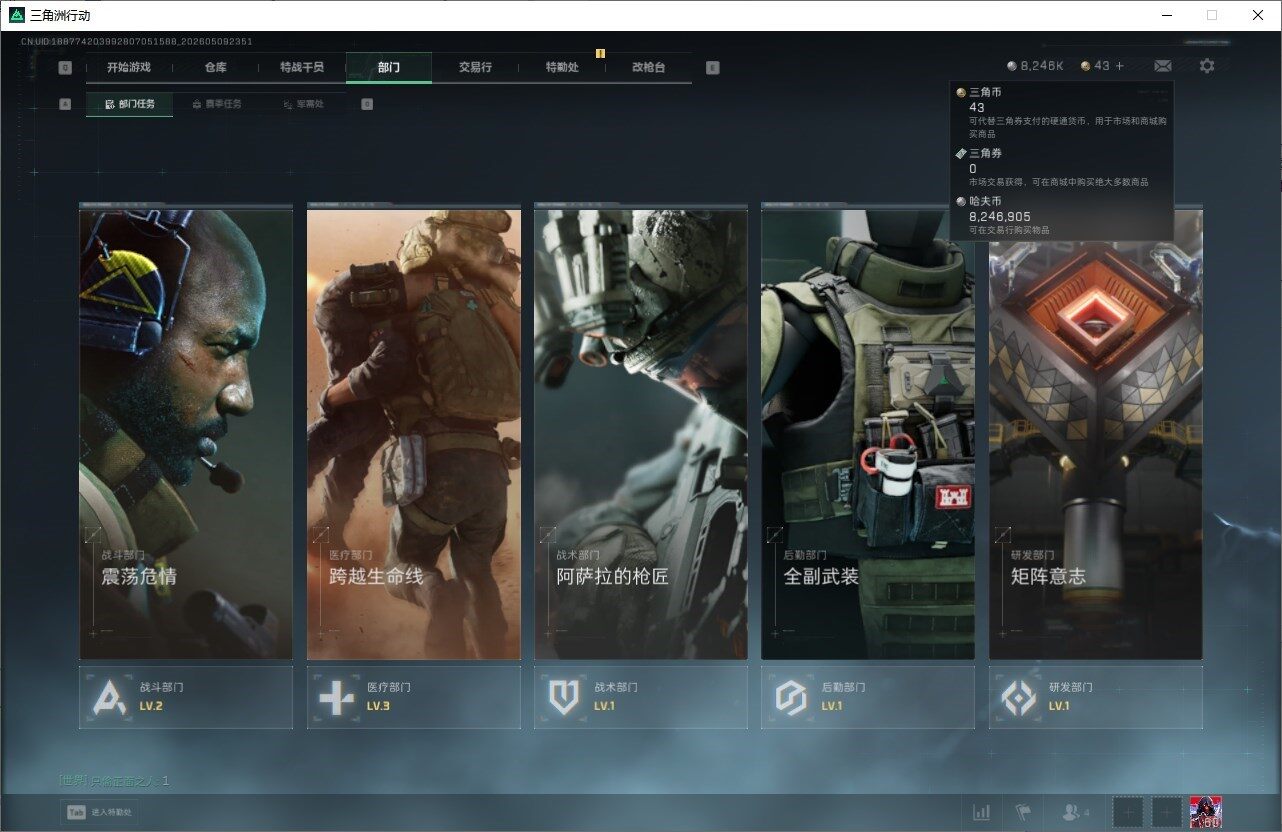Click the A key hint before 部门任务
1282x832 pixels.
(65, 104)
